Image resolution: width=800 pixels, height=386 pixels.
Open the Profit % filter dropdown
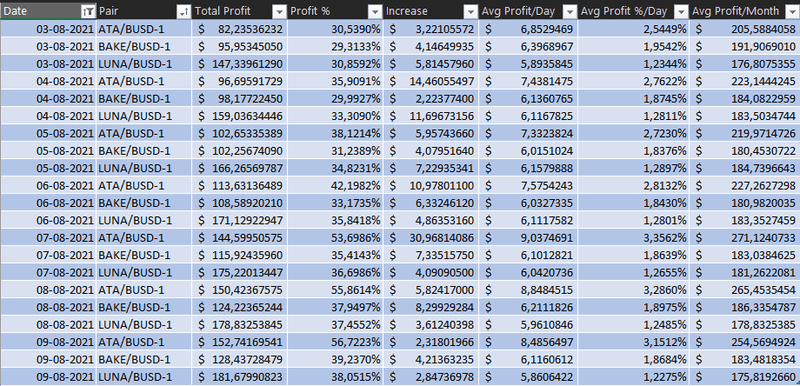click(375, 11)
